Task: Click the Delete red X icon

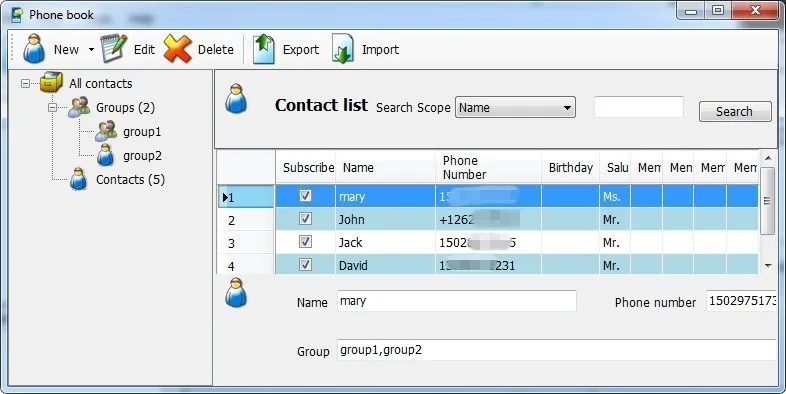Action: click(177, 49)
